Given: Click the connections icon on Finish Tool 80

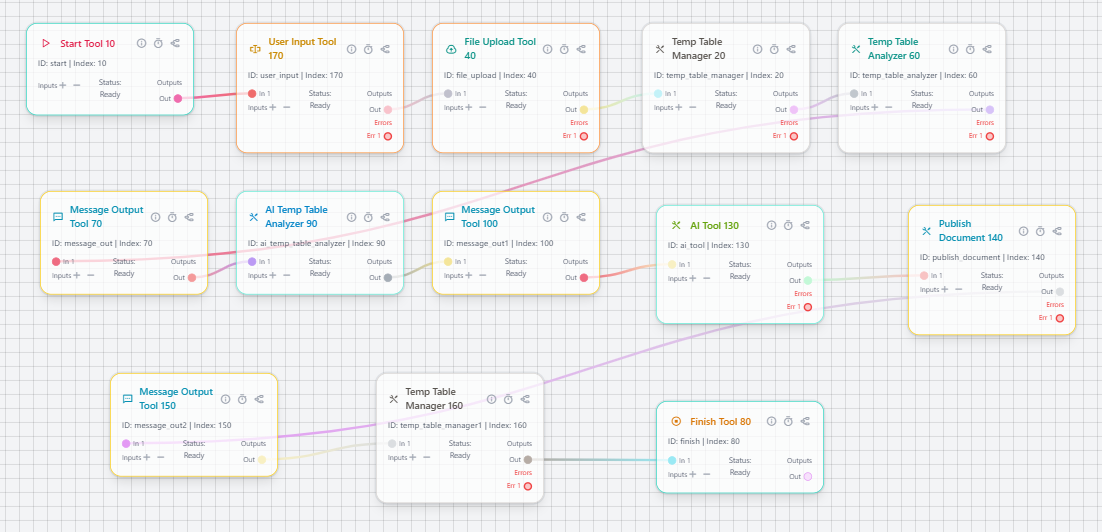Looking at the screenshot, I should point(805,422).
